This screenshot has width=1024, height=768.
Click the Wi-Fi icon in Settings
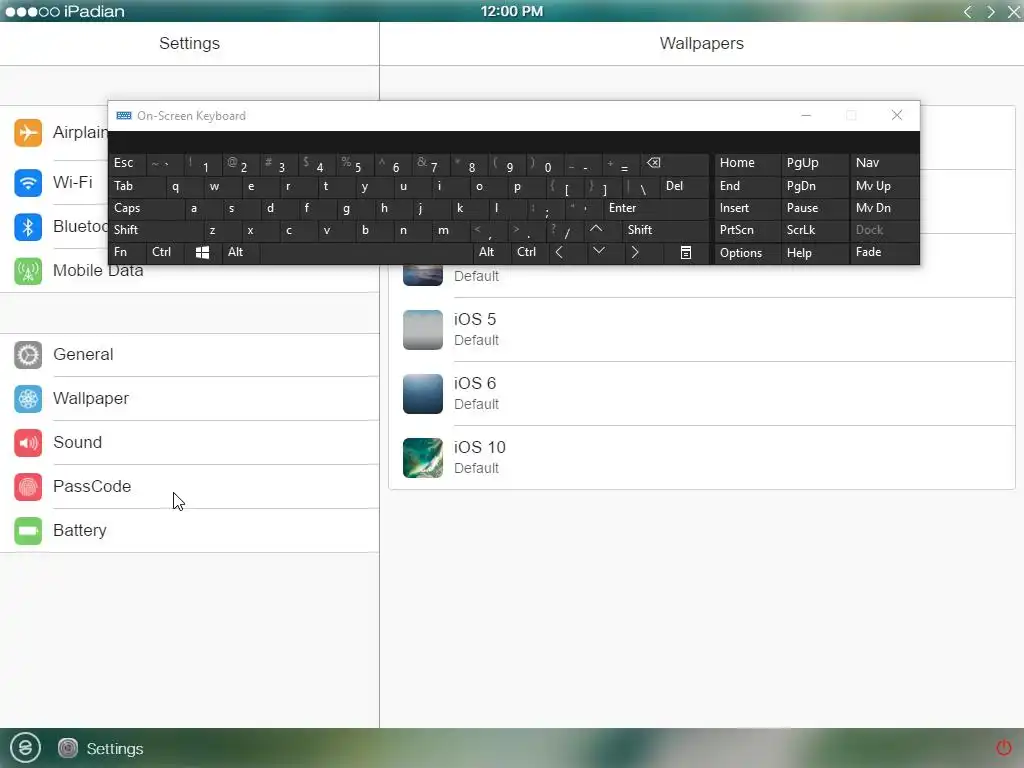click(x=28, y=182)
